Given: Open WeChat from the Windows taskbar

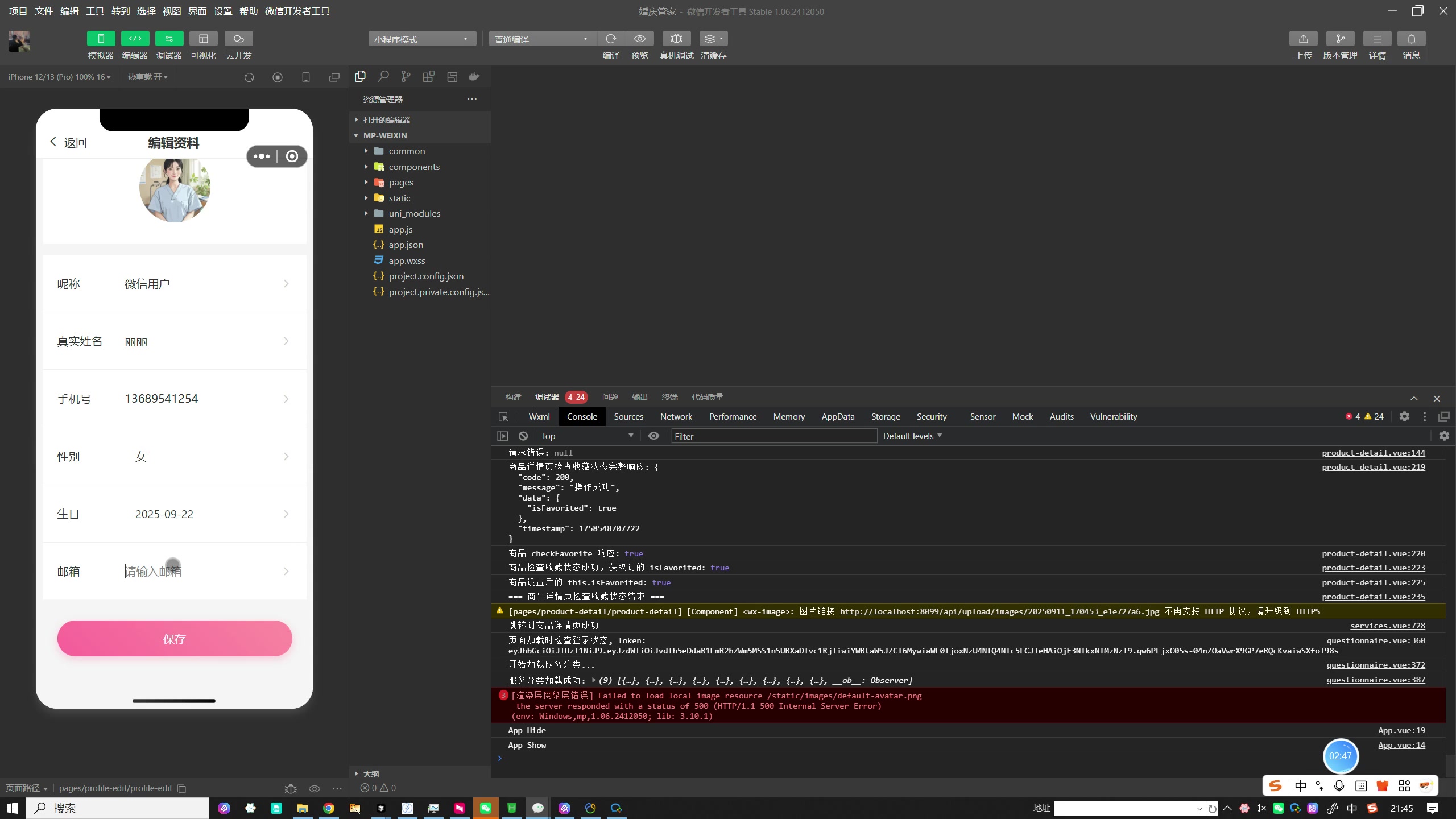Looking at the screenshot, I should [x=485, y=808].
